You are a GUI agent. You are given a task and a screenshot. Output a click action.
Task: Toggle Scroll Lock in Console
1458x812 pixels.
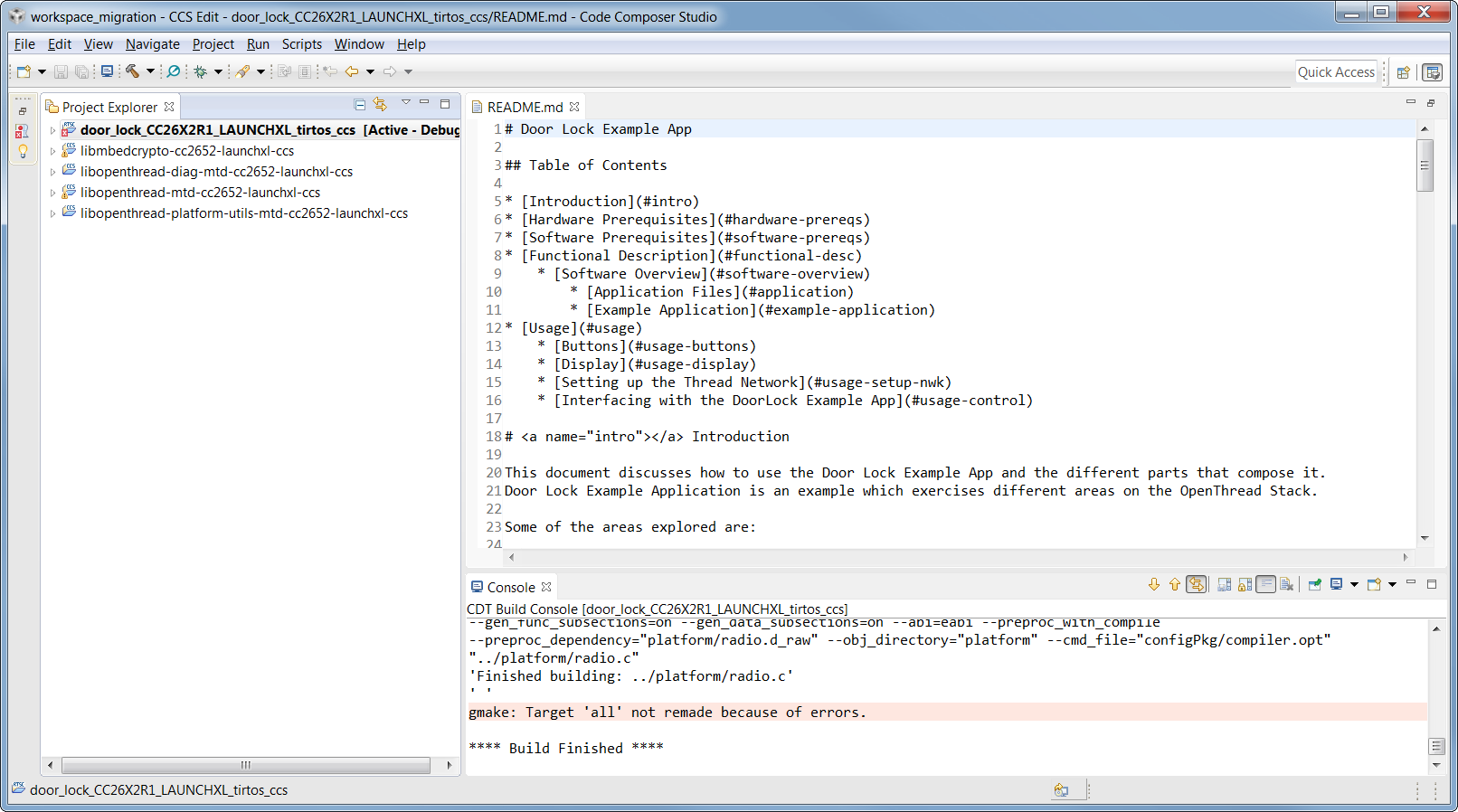point(1245,584)
